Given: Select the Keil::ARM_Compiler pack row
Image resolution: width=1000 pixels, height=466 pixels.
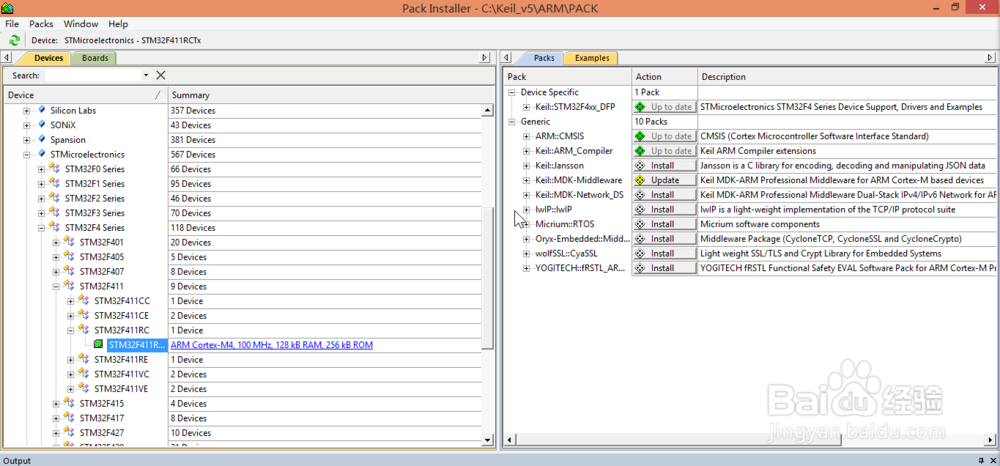Looking at the screenshot, I should [574, 151].
